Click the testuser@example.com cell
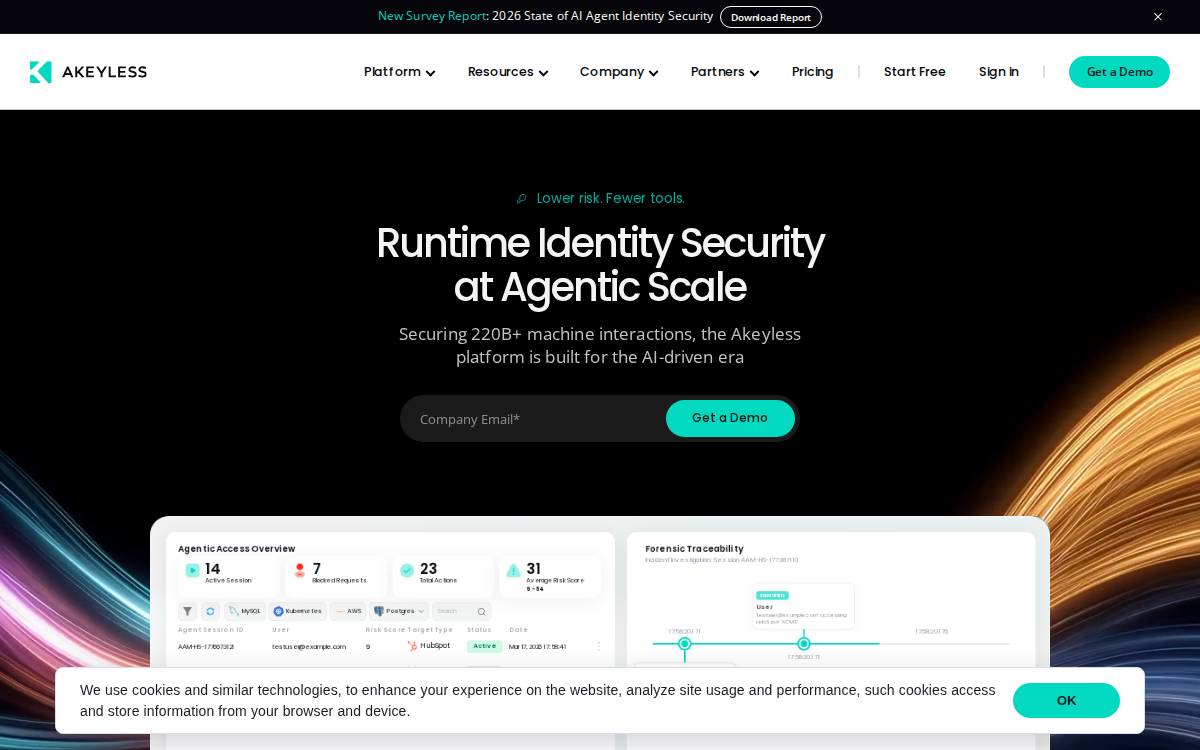This screenshot has height=750, width=1200. (309, 647)
